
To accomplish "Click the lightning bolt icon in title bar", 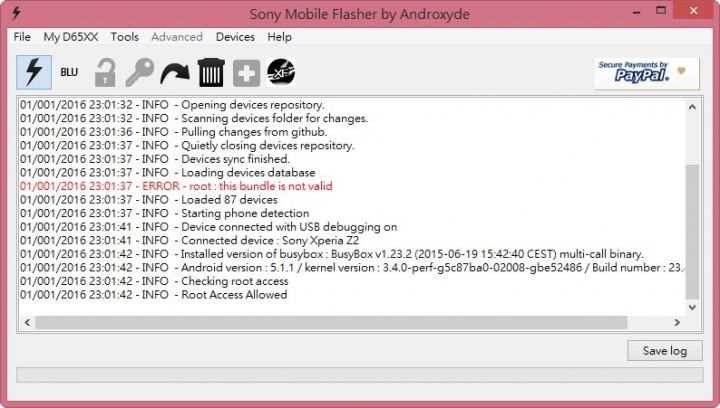I will [x=16, y=13].
